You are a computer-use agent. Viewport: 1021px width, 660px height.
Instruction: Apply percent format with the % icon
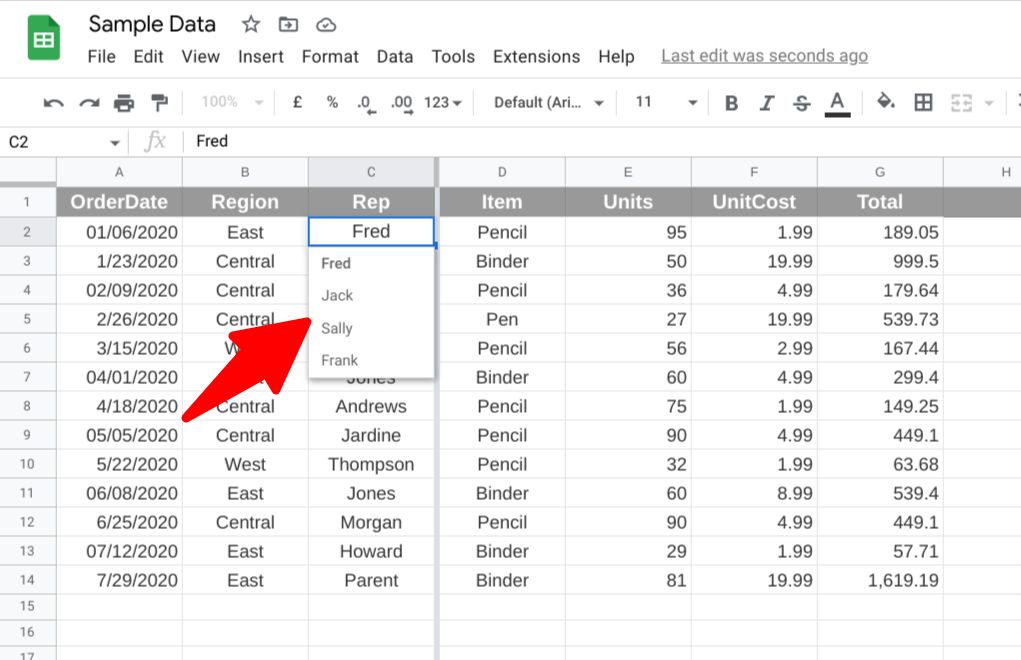click(331, 101)
